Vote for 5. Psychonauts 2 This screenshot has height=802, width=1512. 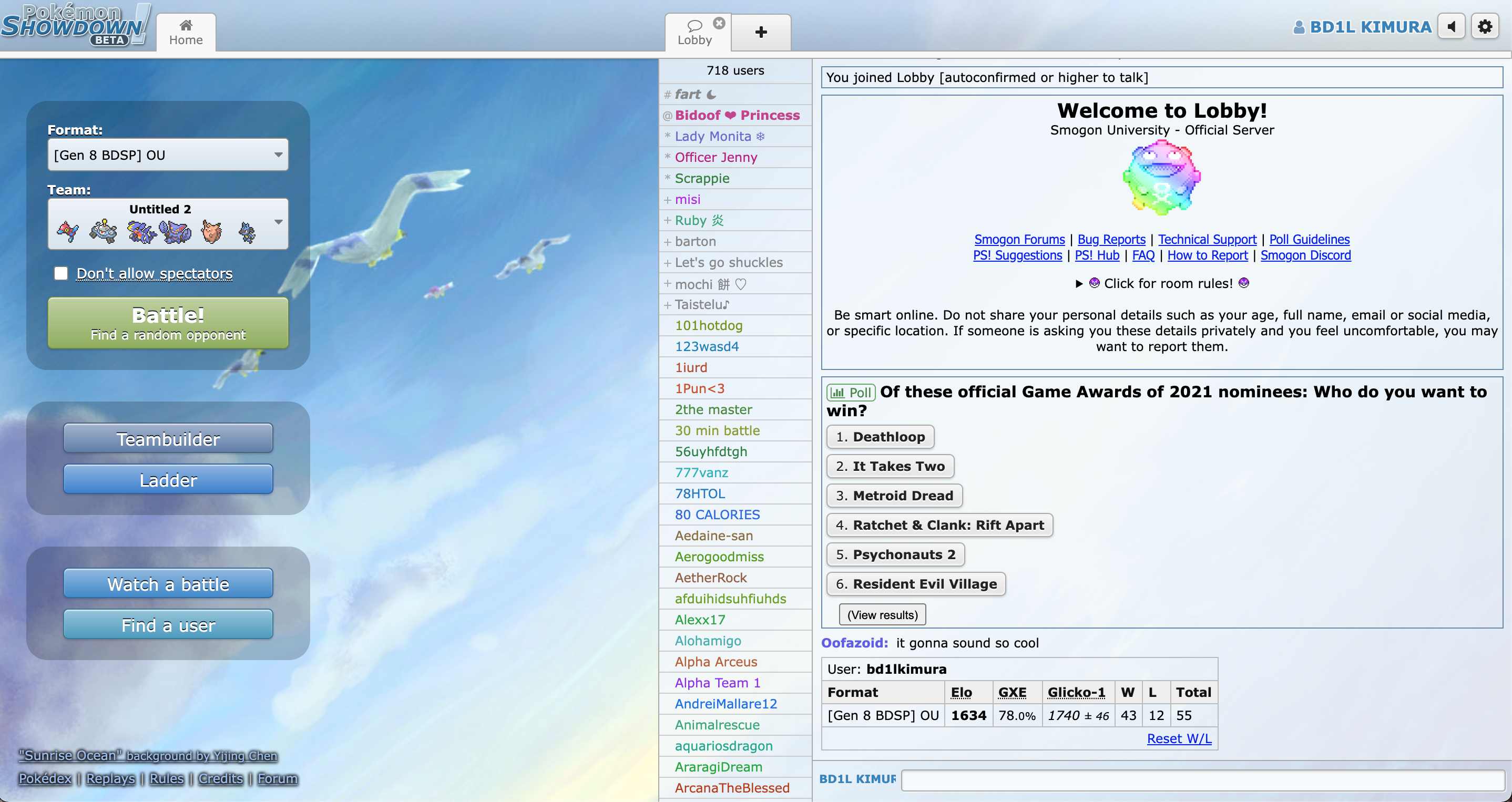pos(895,554)
